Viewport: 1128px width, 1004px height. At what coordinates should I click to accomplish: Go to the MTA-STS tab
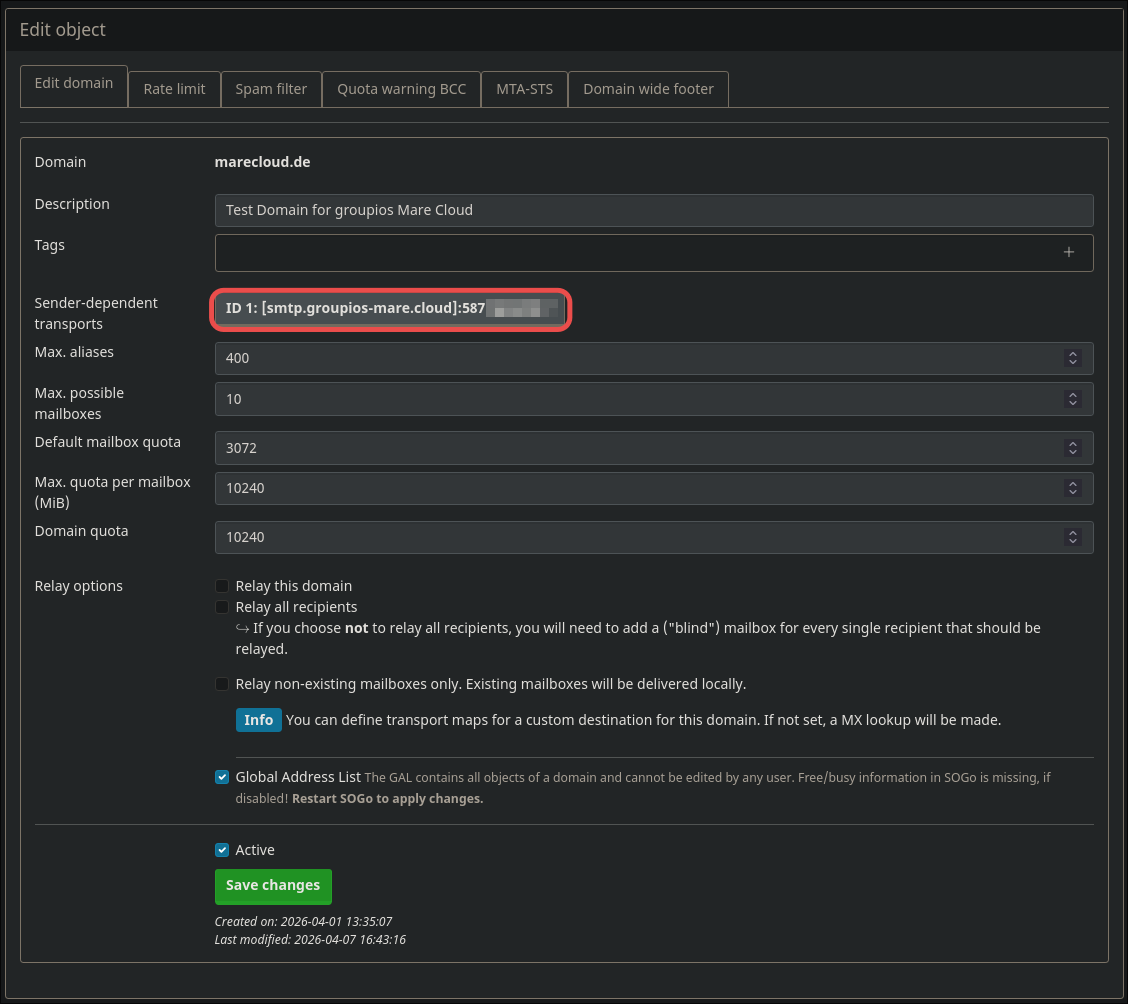[x=524, y=88]
